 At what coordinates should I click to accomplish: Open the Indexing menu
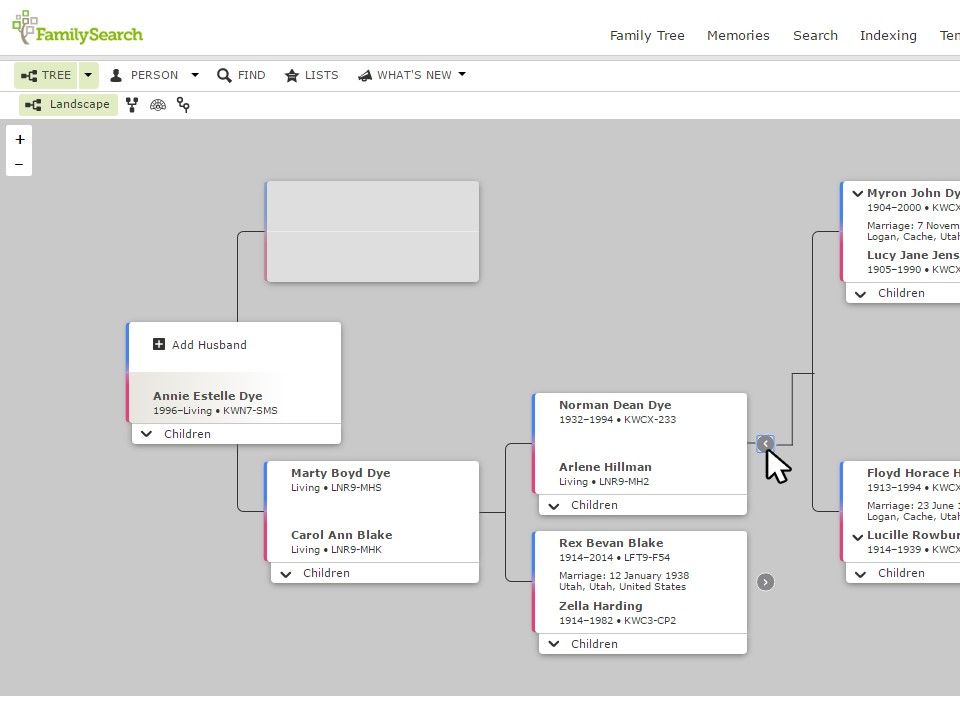tap(888, 36)
